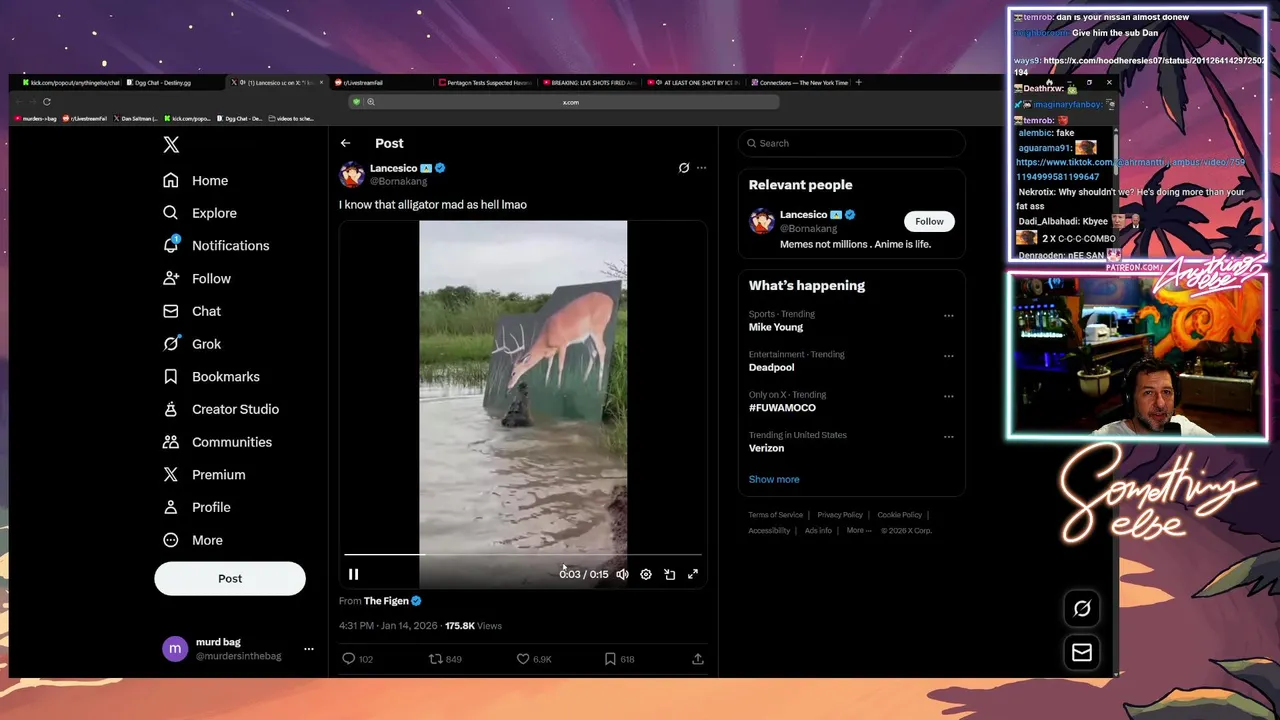Open Chat from the sidebar
This screenshot has width=1280, height=720.
pyautogui.click(x=192, y=311)
